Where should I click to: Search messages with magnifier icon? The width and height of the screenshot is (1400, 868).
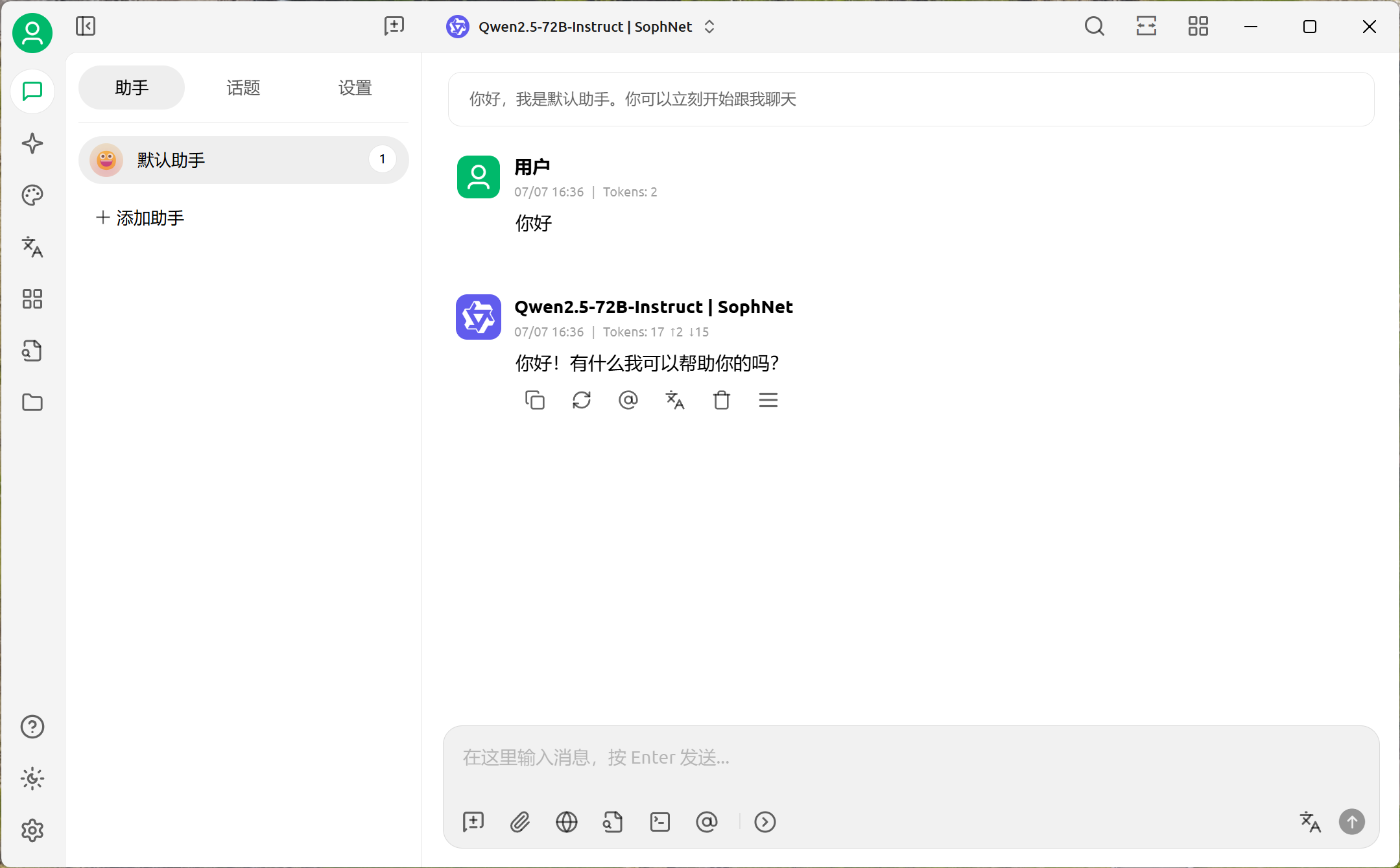click(1095, 27)
